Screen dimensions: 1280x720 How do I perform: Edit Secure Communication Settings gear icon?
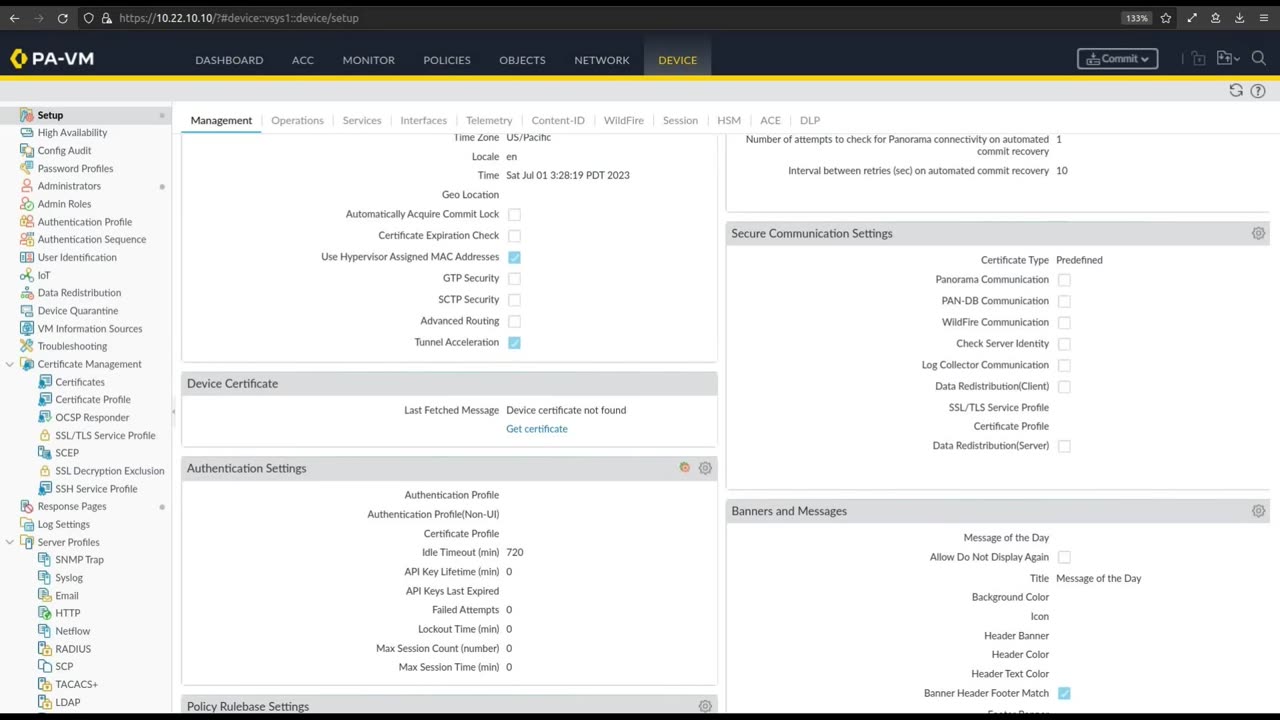(x=1258, y=233)
